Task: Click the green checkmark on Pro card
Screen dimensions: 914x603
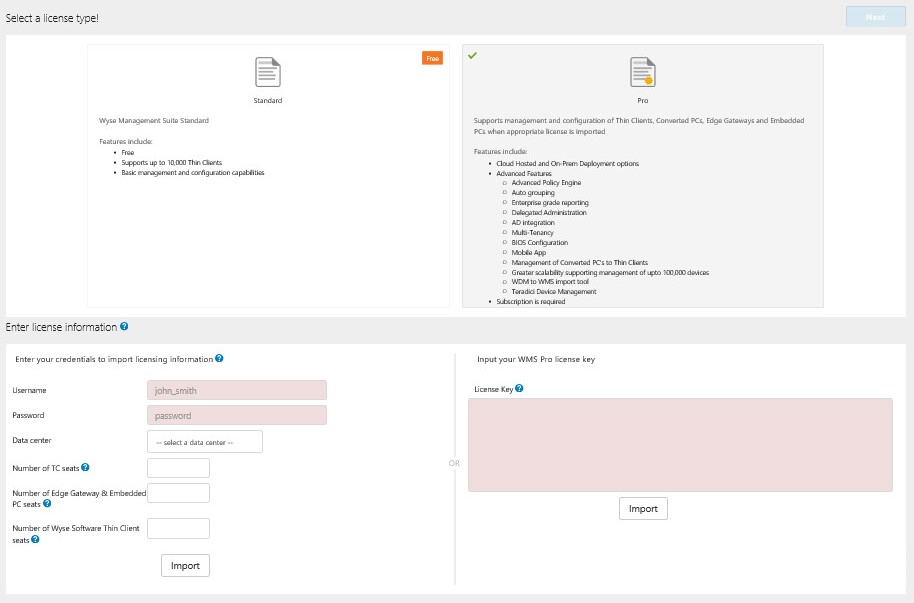Action: 472,55
